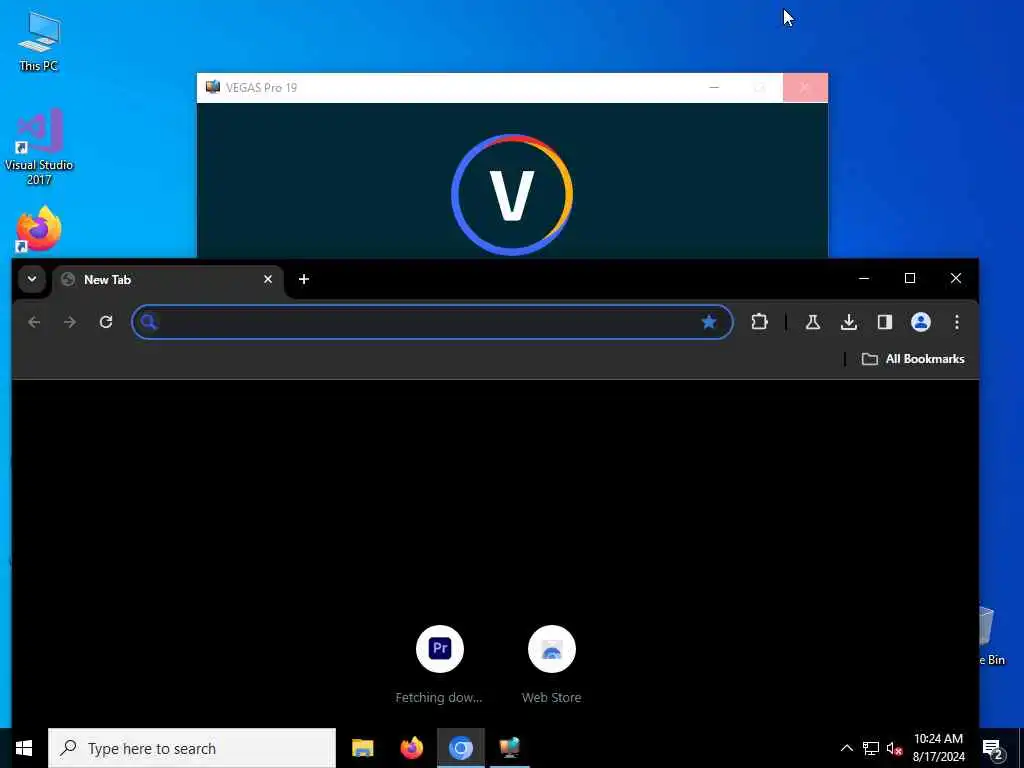Open taskbar clock and date
Viewport: 1024px width, 768px height.
[938, 748]
